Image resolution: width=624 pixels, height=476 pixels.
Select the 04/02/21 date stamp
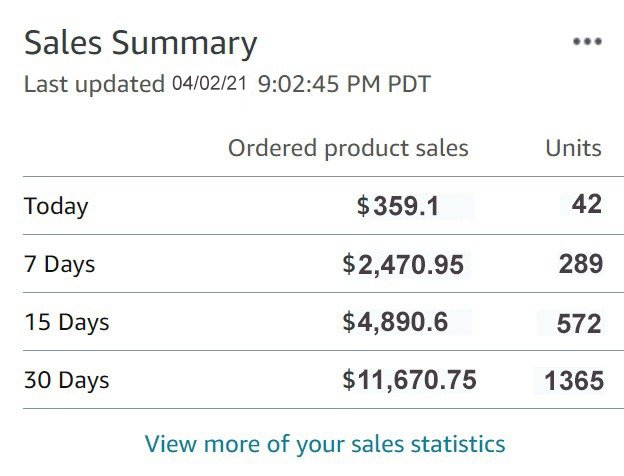tap(209, 83)
